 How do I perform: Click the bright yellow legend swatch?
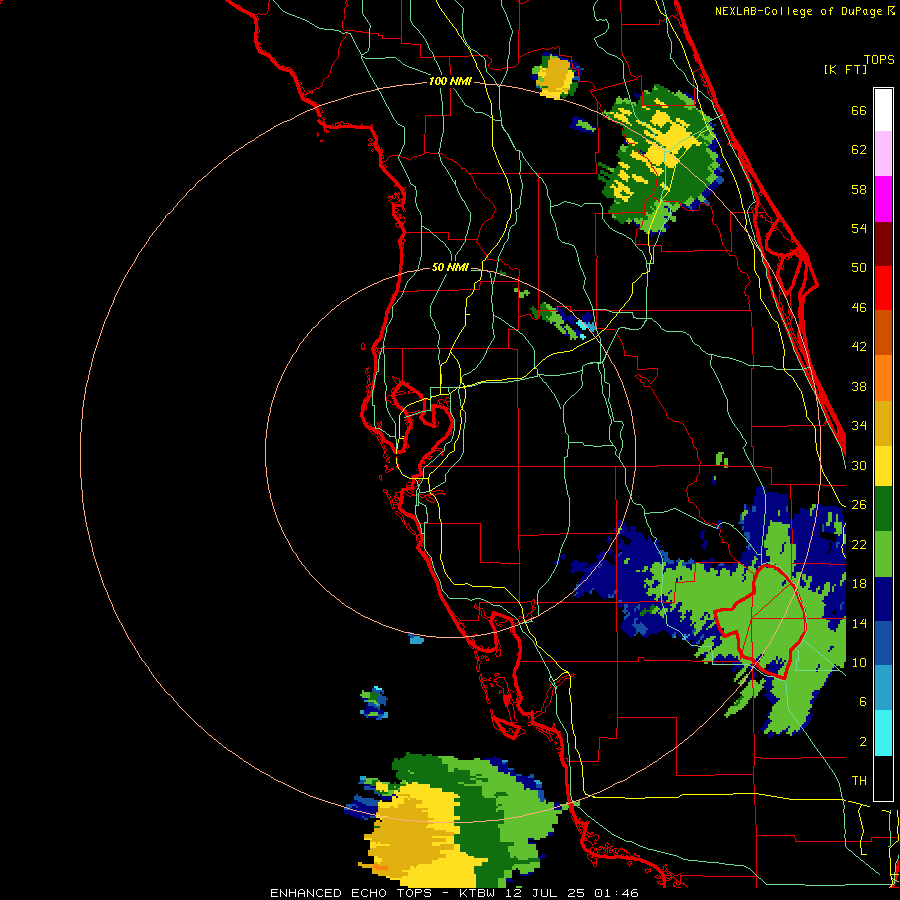click(883, 466)
